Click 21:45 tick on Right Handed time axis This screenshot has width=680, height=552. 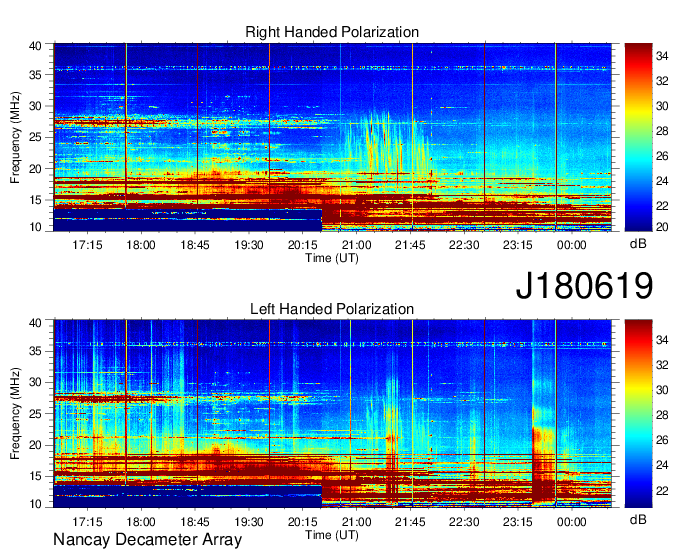[410, 245]
